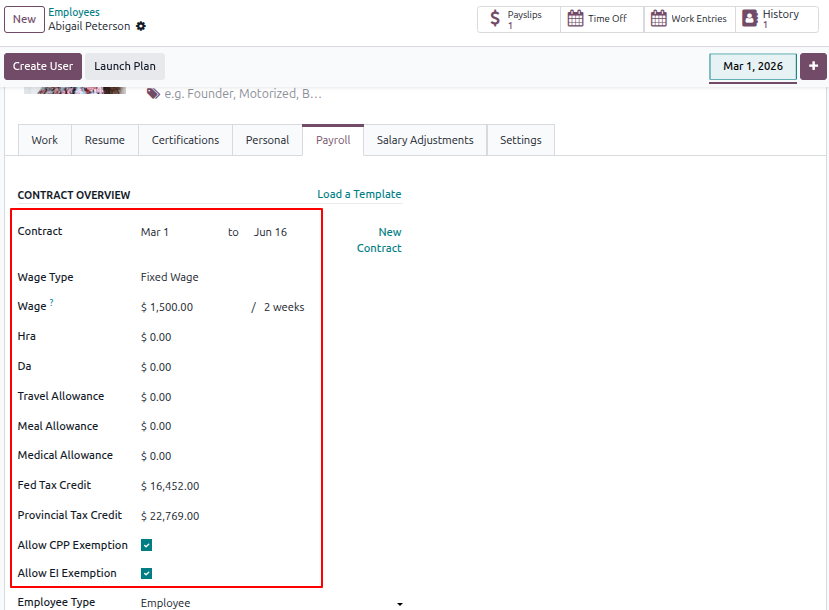Viewport: 829px width, 610px height.
Task: Switch to the Settings tab
Action: pyautogui.click(x=521, y=140)
